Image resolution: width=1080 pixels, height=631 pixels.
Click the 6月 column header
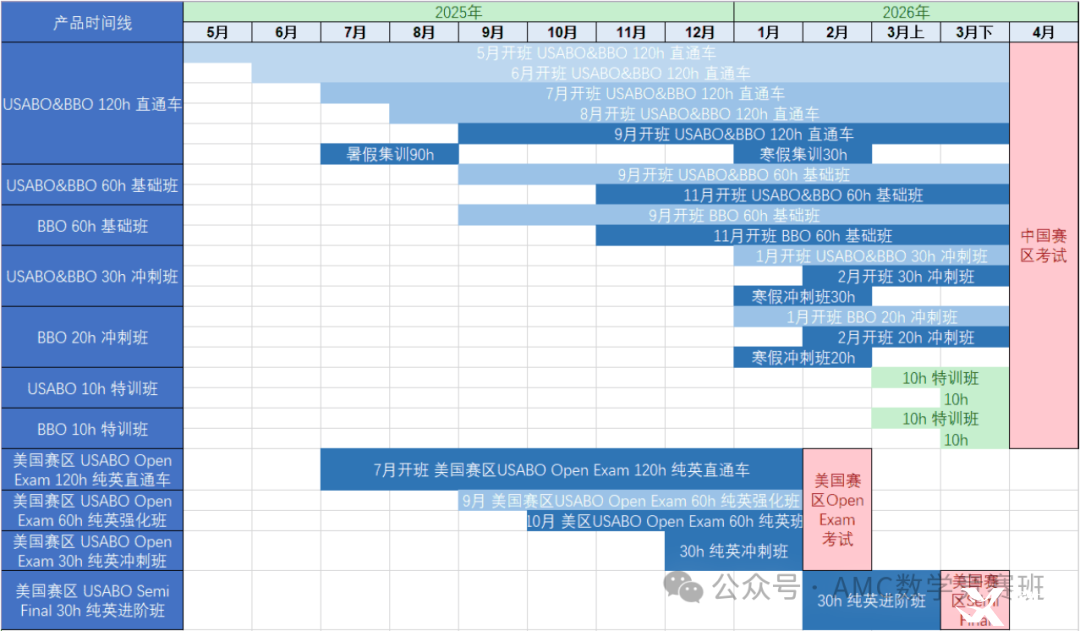click(x=287, y=32)
